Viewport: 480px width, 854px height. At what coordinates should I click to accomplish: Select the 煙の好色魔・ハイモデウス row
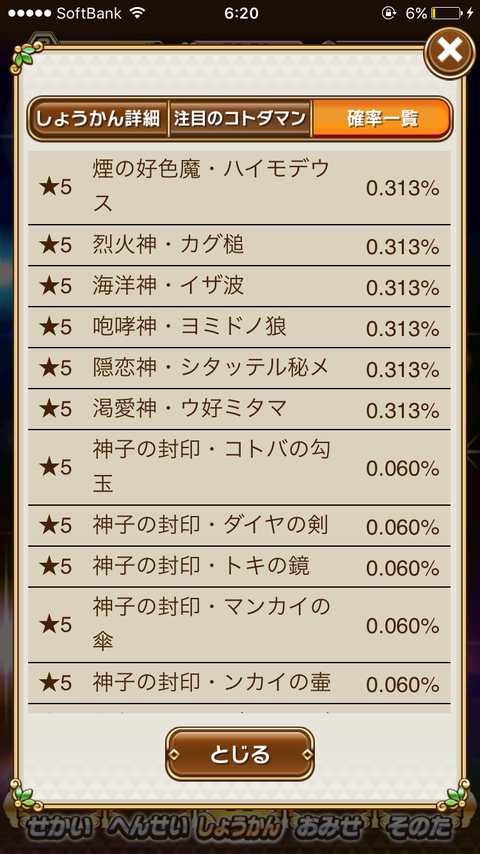tap(239, 188)
